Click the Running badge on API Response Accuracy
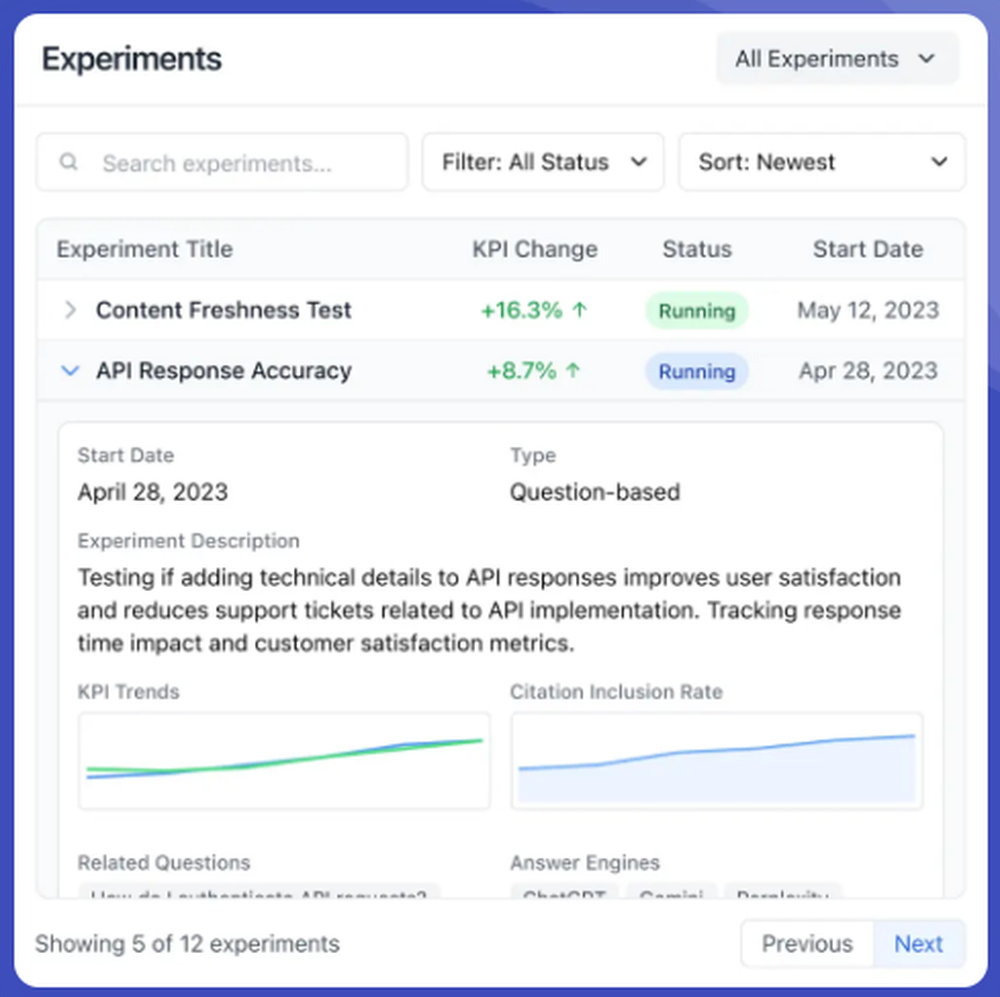The width and height of the screenshot is (1000, 997). coord(697,370)
